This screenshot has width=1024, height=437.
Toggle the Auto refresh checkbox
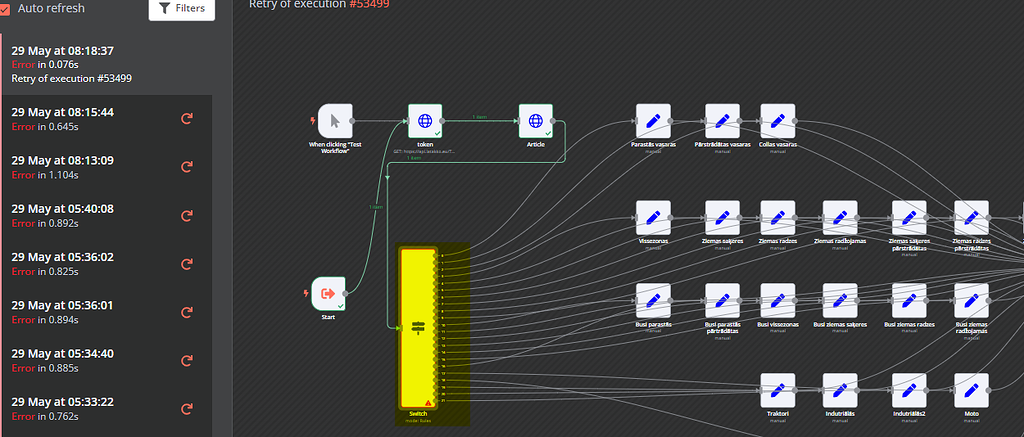point(6,9)
